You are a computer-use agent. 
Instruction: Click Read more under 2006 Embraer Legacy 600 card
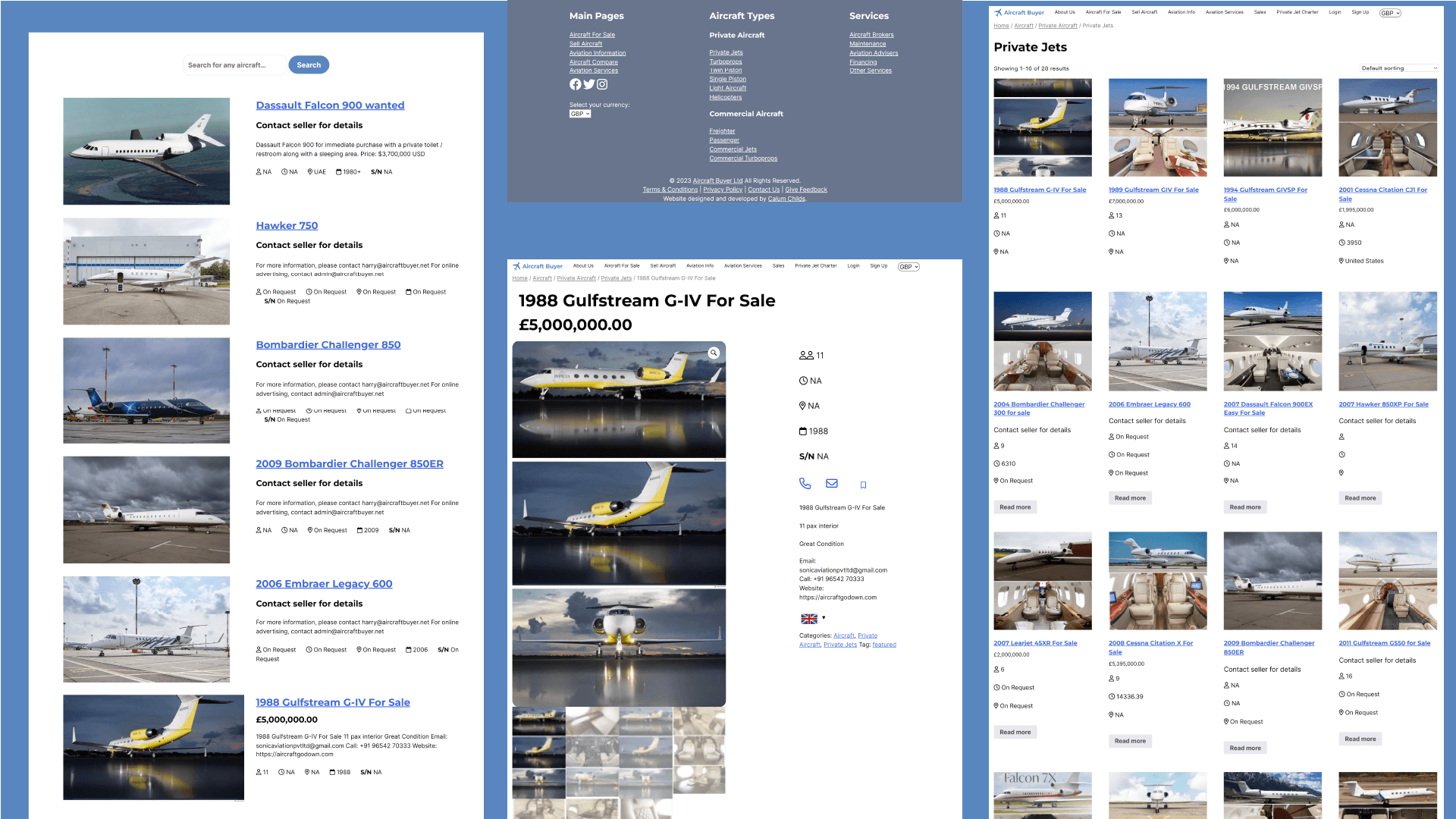[x=1130, y=498]
